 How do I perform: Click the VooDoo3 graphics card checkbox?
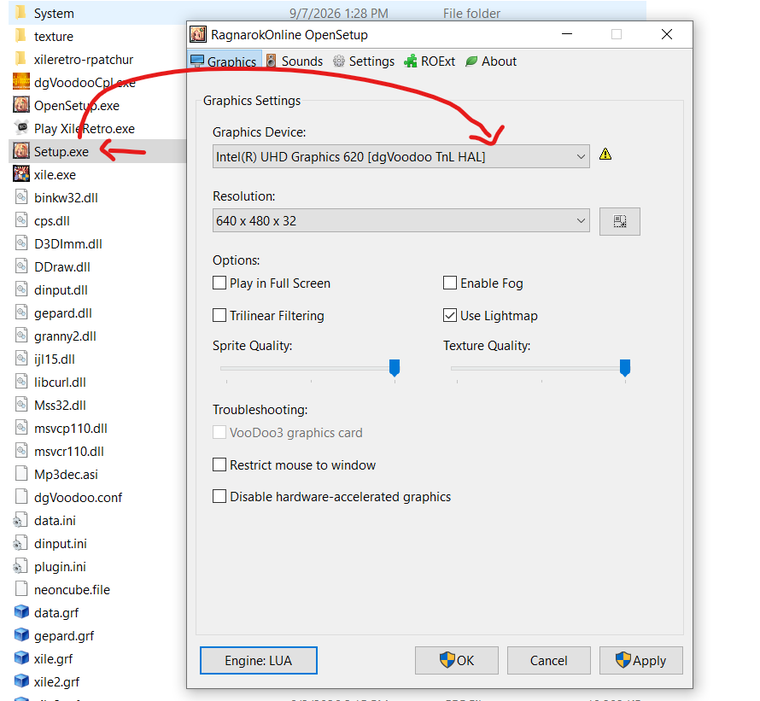coord(220,432)
